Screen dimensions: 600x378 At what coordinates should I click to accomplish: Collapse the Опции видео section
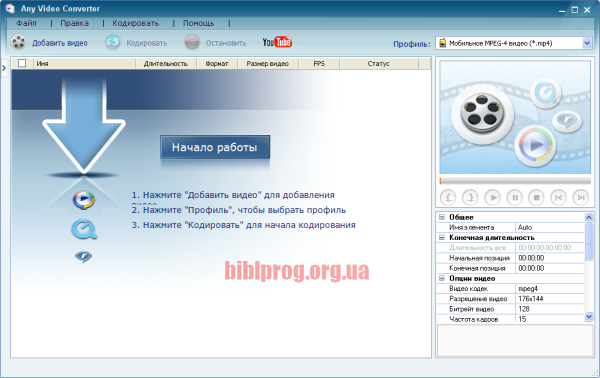click(442, 278)
